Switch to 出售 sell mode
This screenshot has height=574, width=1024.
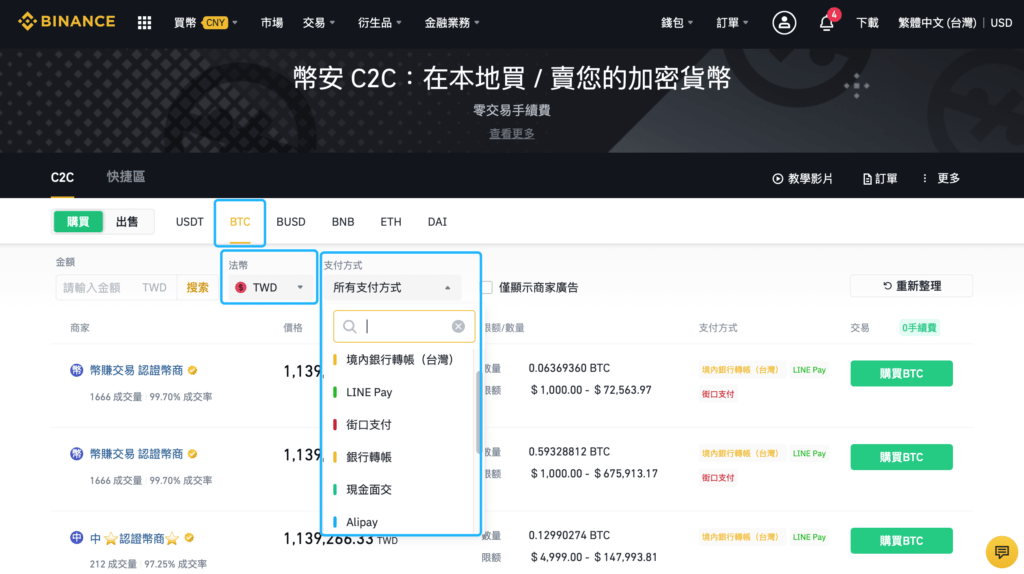click(128, 221)
